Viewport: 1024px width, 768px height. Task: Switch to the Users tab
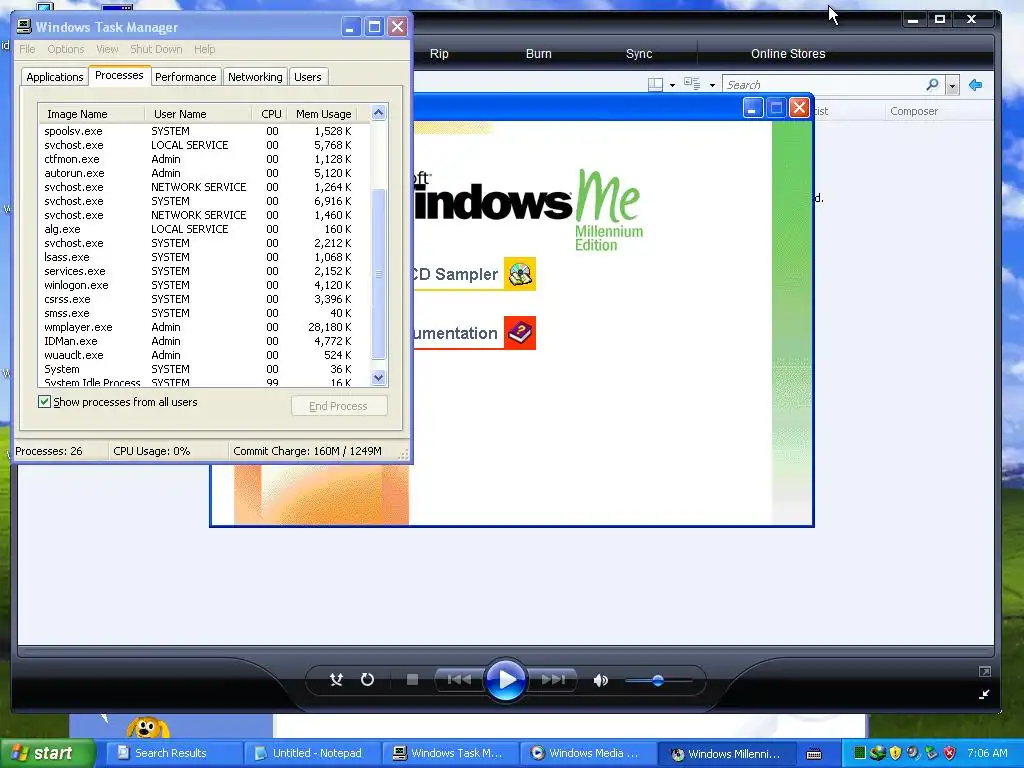point(308,77)
